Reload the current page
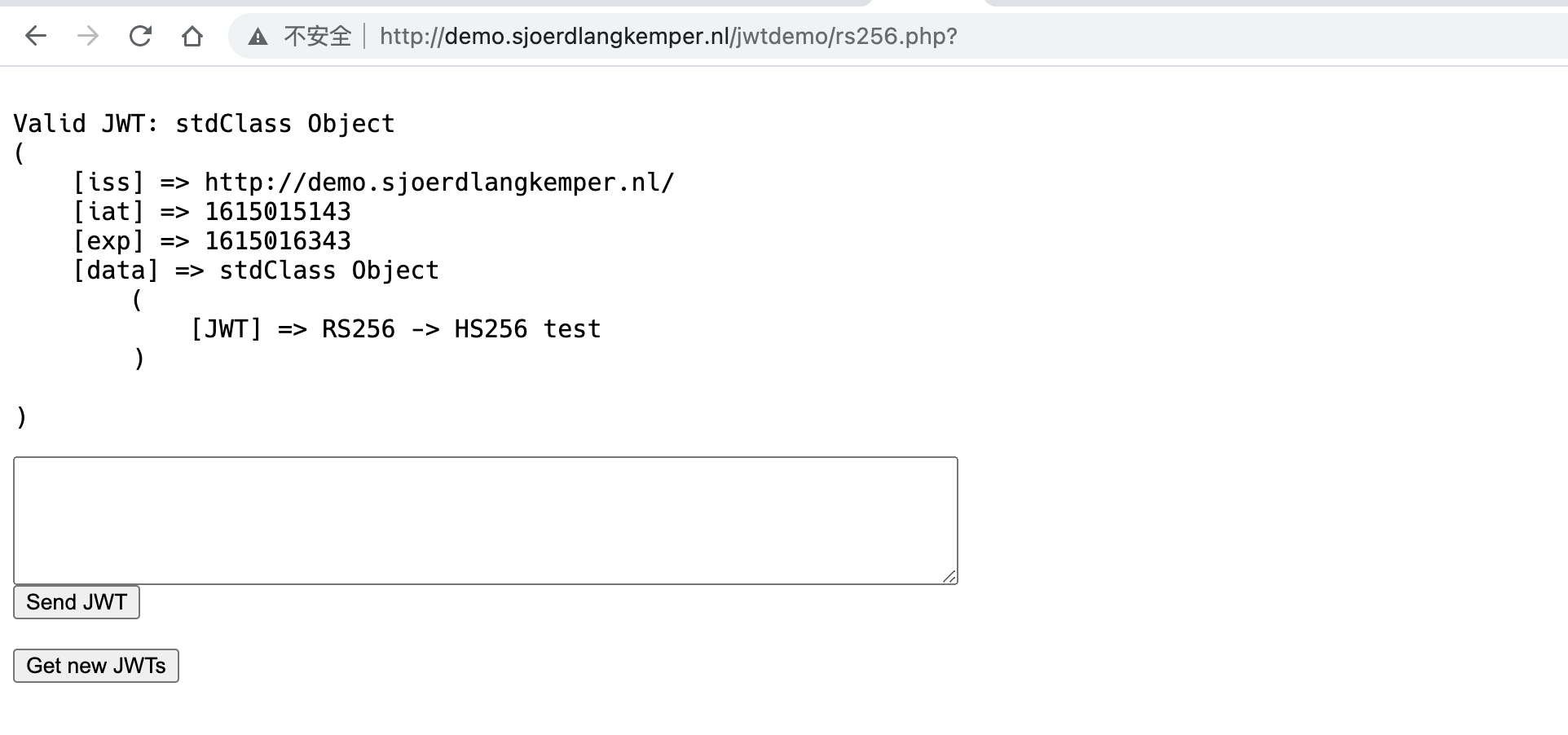Image resolution: width=1568 pixels, height=735 pixels. tap(140, 36)
